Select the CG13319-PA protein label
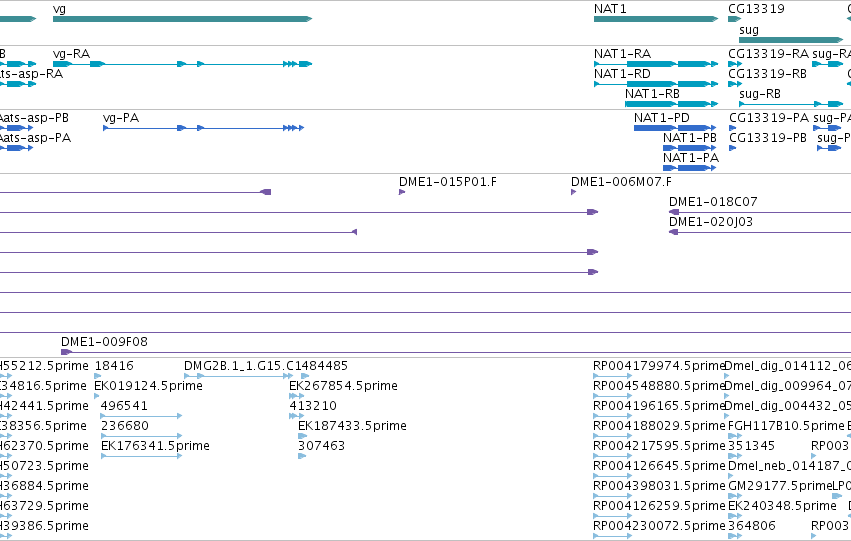This screenshot has height=541, width=851. 769,118
